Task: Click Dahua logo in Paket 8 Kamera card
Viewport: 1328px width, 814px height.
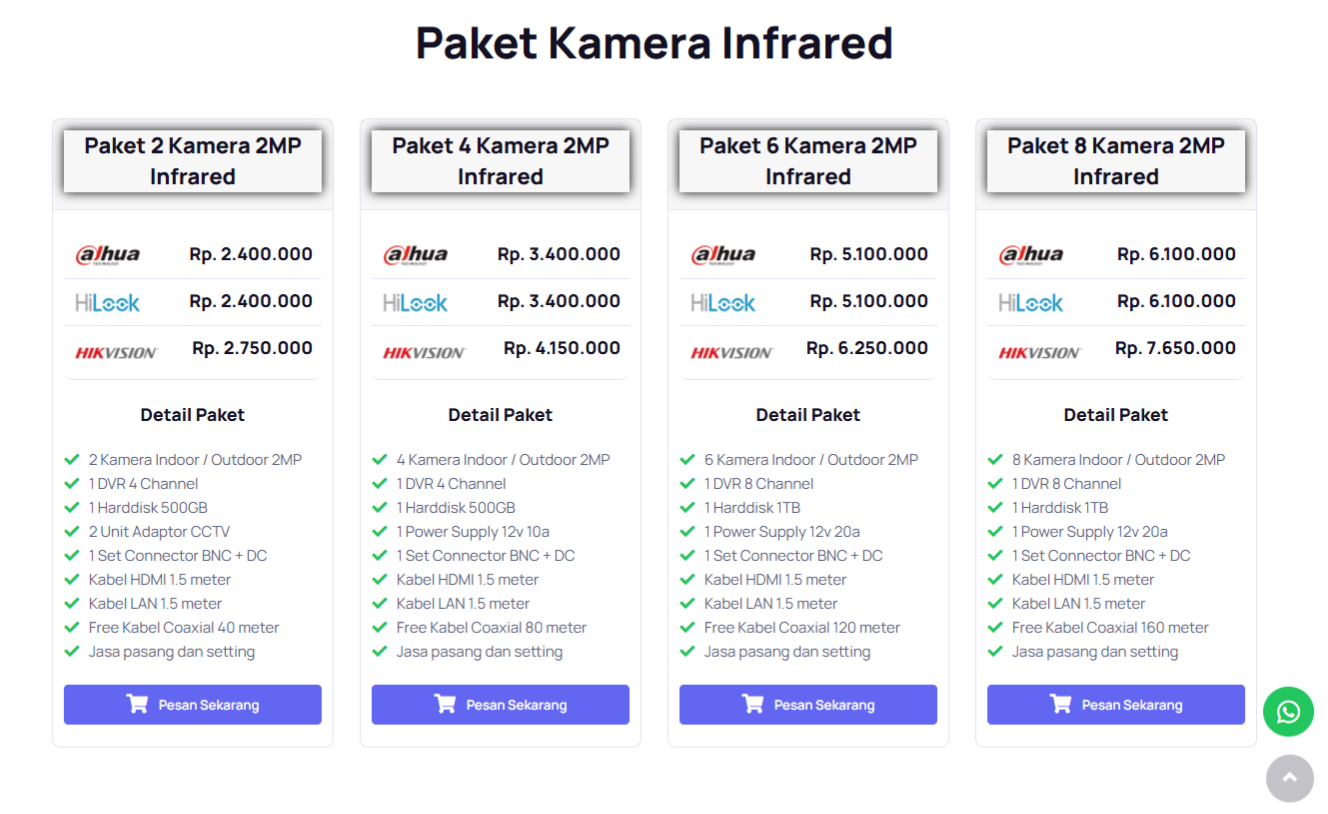Action: pos(1031,255)
